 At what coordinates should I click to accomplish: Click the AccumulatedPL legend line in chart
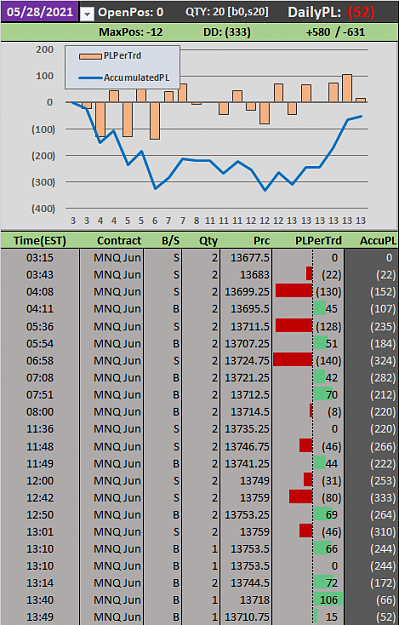(x=90, y=78)
